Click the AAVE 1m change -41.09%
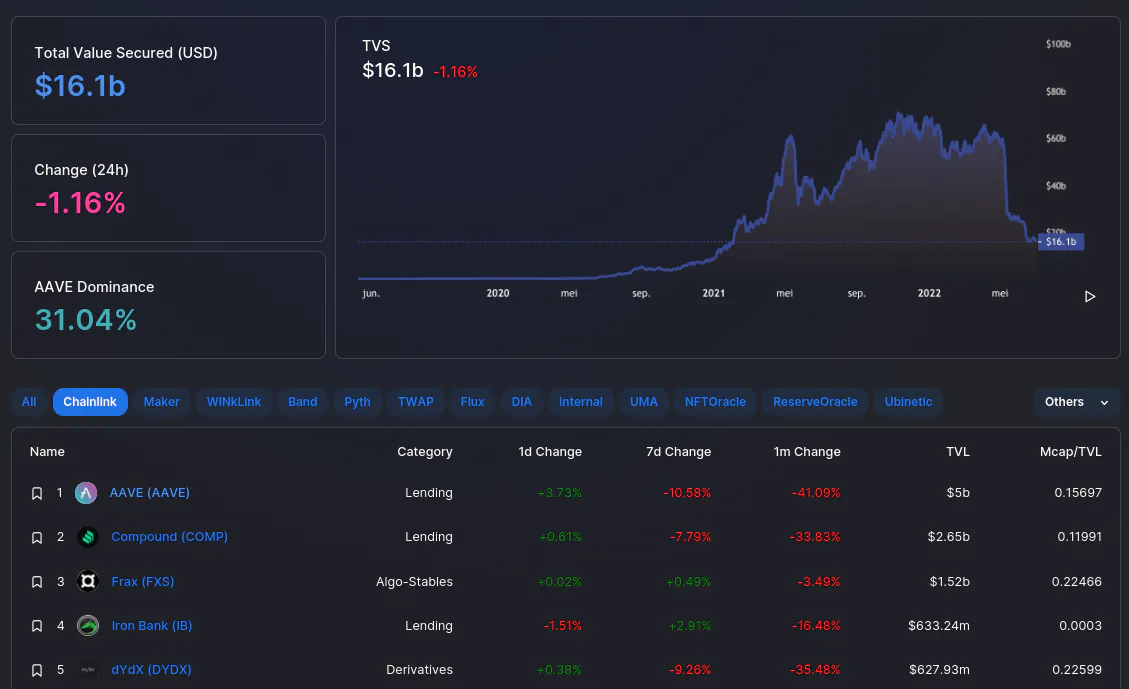This screenshot has width=1129, height=689. click(x=816, y=493)
